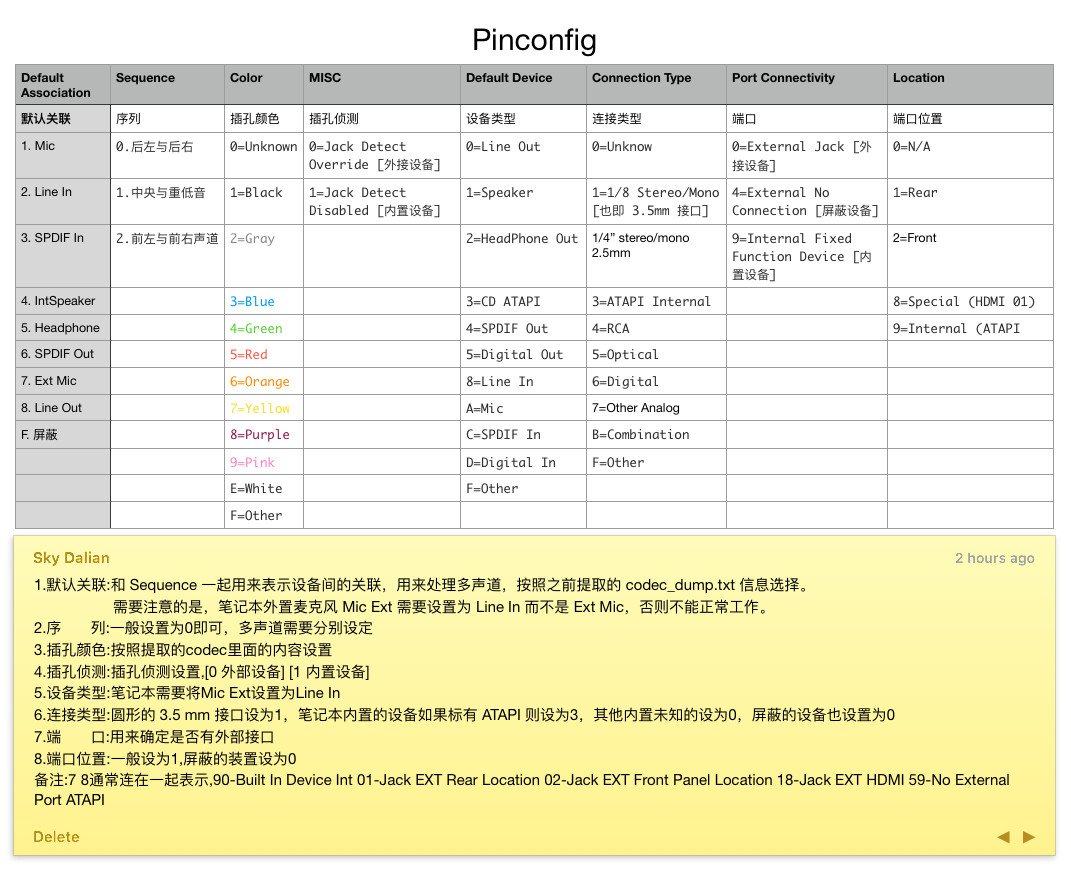Click the 'Default Association' column header
The height and width of the screenshot is (873, 1071).
(x=63, y=85)
